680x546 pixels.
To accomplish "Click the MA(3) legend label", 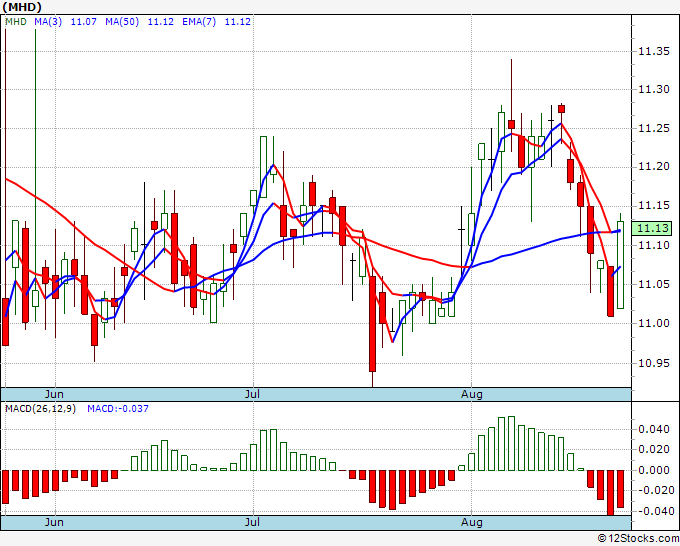I will 48,22.
